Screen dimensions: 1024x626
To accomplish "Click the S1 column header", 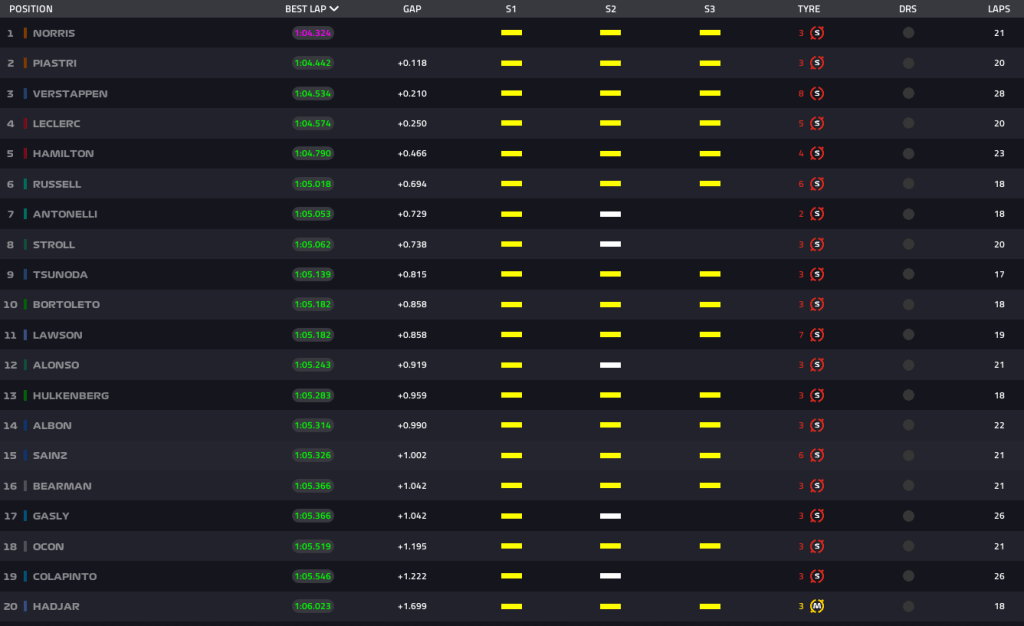I will pyautogui.click(x=511, y=9).
